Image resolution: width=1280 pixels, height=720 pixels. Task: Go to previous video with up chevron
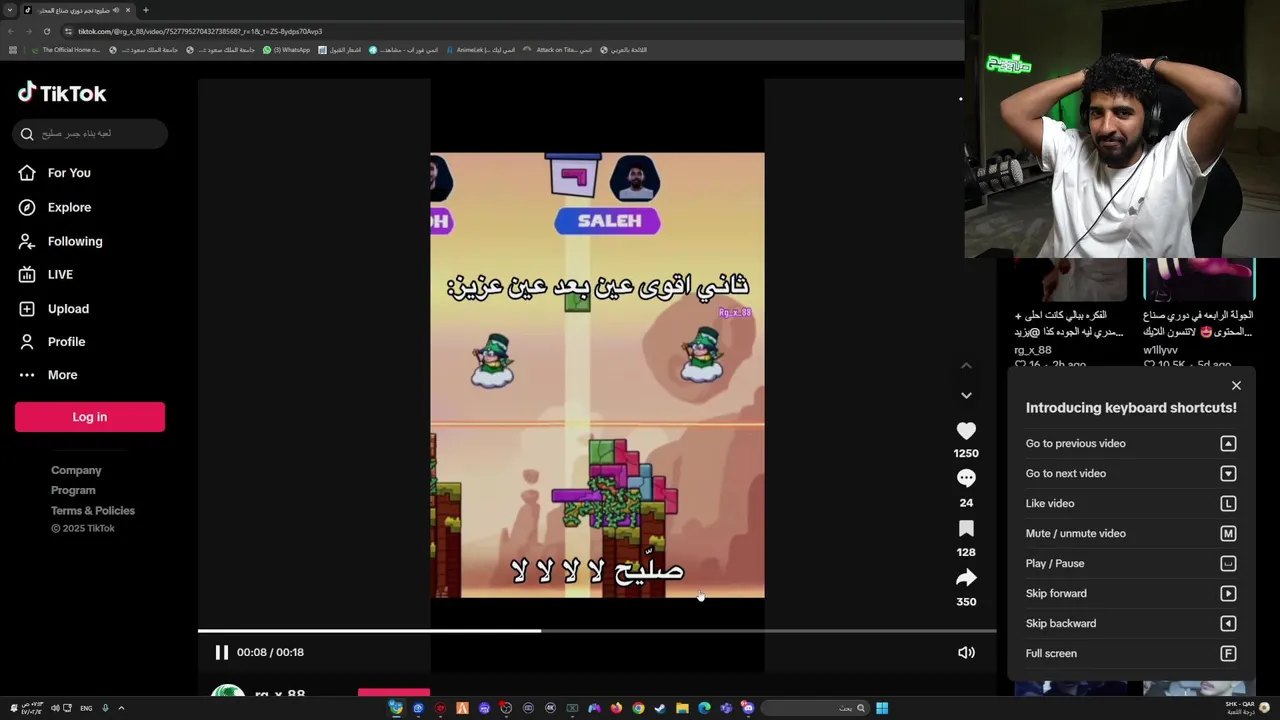(x=966, y=366)
